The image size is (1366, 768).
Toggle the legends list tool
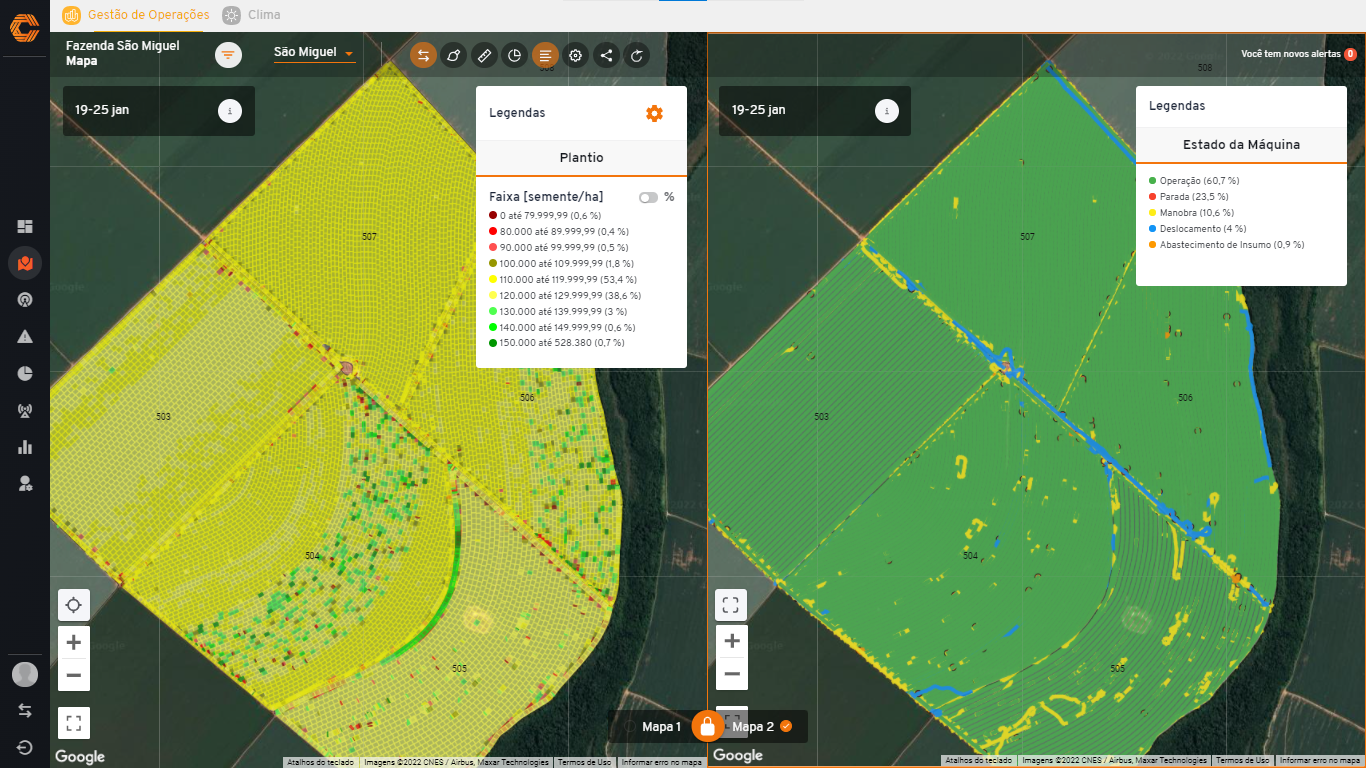545,56
